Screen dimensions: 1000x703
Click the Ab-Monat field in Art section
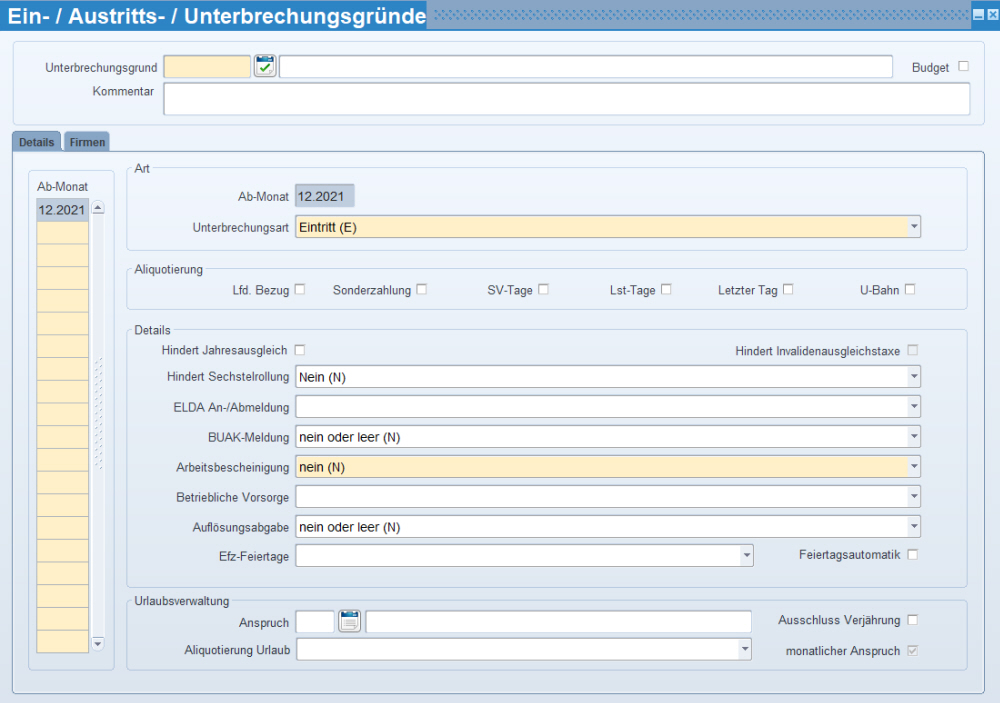click(324, 196)
